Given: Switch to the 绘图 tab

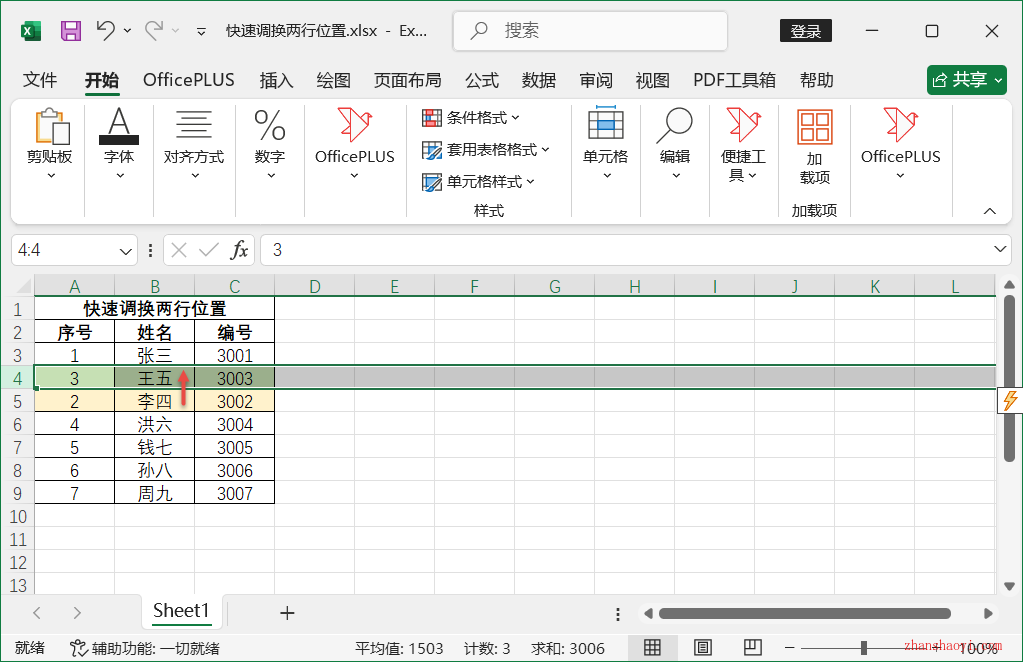Looking at the screenshot, I should pyautogui.click(x=333, y=80).
